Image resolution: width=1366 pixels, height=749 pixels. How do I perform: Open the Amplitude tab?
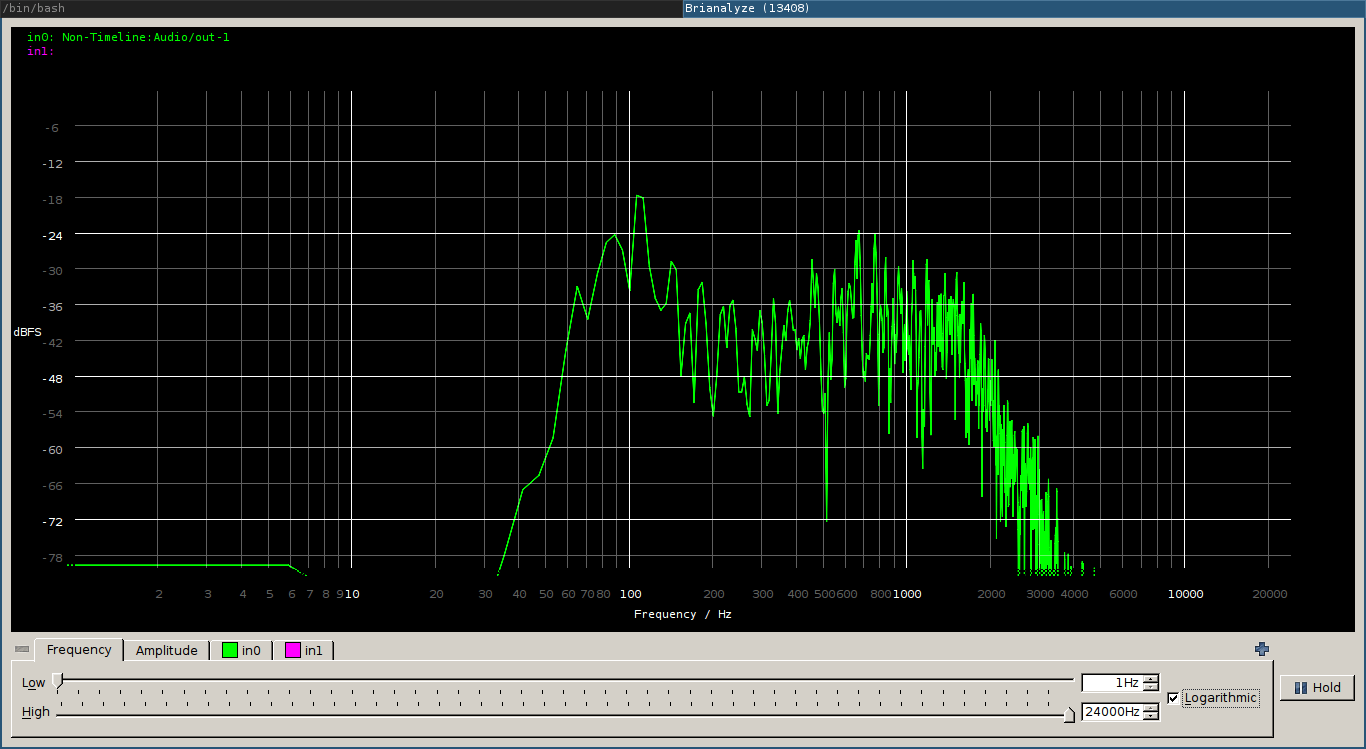167,651
